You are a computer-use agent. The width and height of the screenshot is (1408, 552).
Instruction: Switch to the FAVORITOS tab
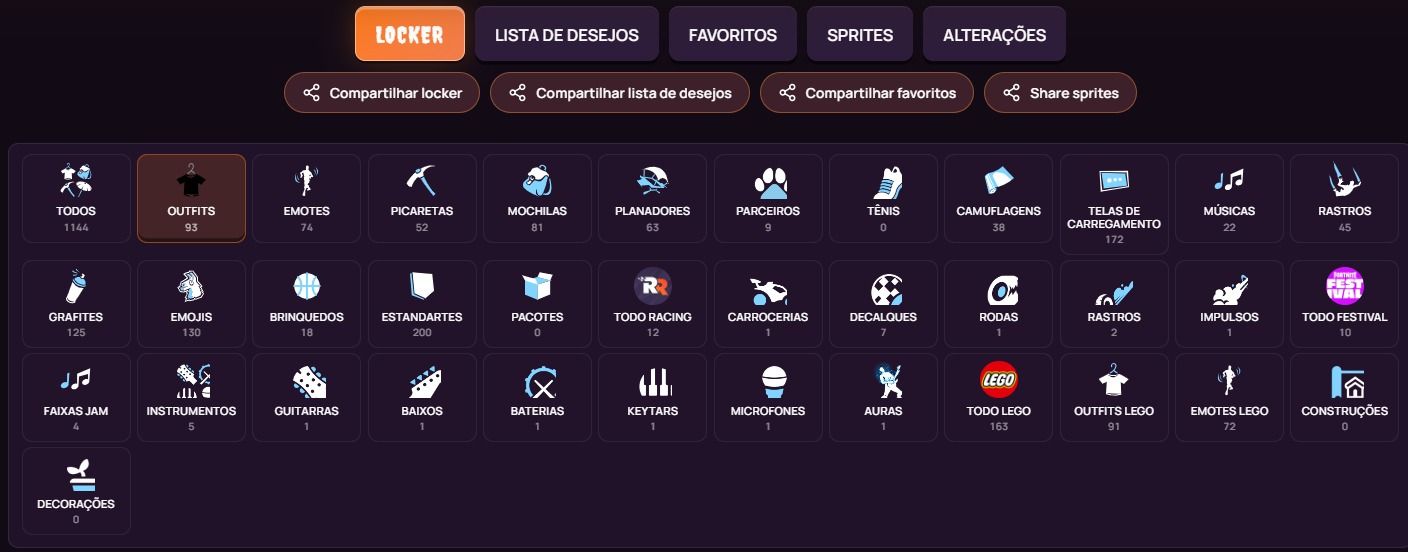click(x=733, y=35)
